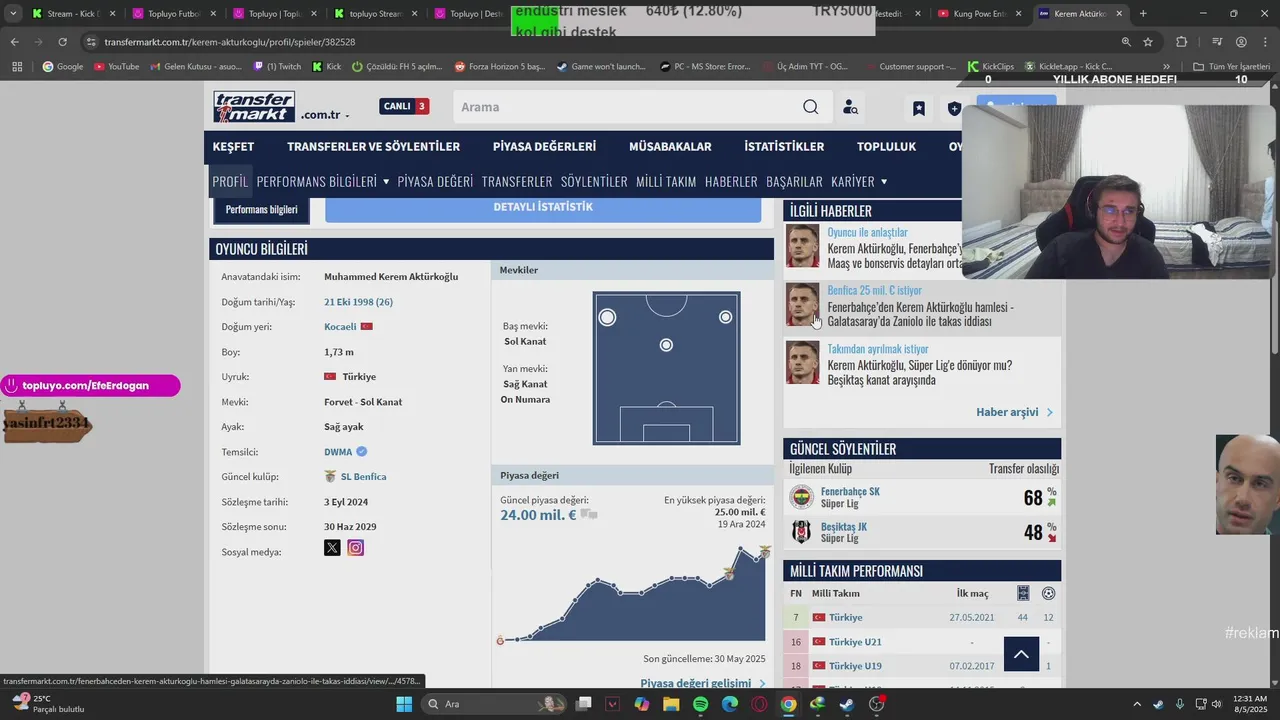The height and width of the screenshot is (720, 1280).
Task: Click the Beşiktaş JK club logo in rumours
Action: (802, 532)
